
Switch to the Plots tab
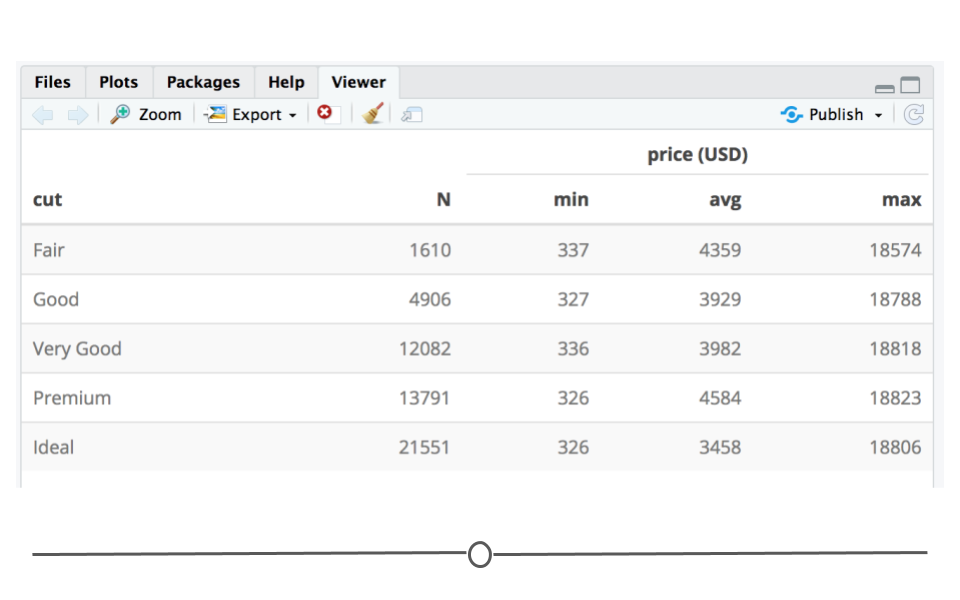pos(119,82)
